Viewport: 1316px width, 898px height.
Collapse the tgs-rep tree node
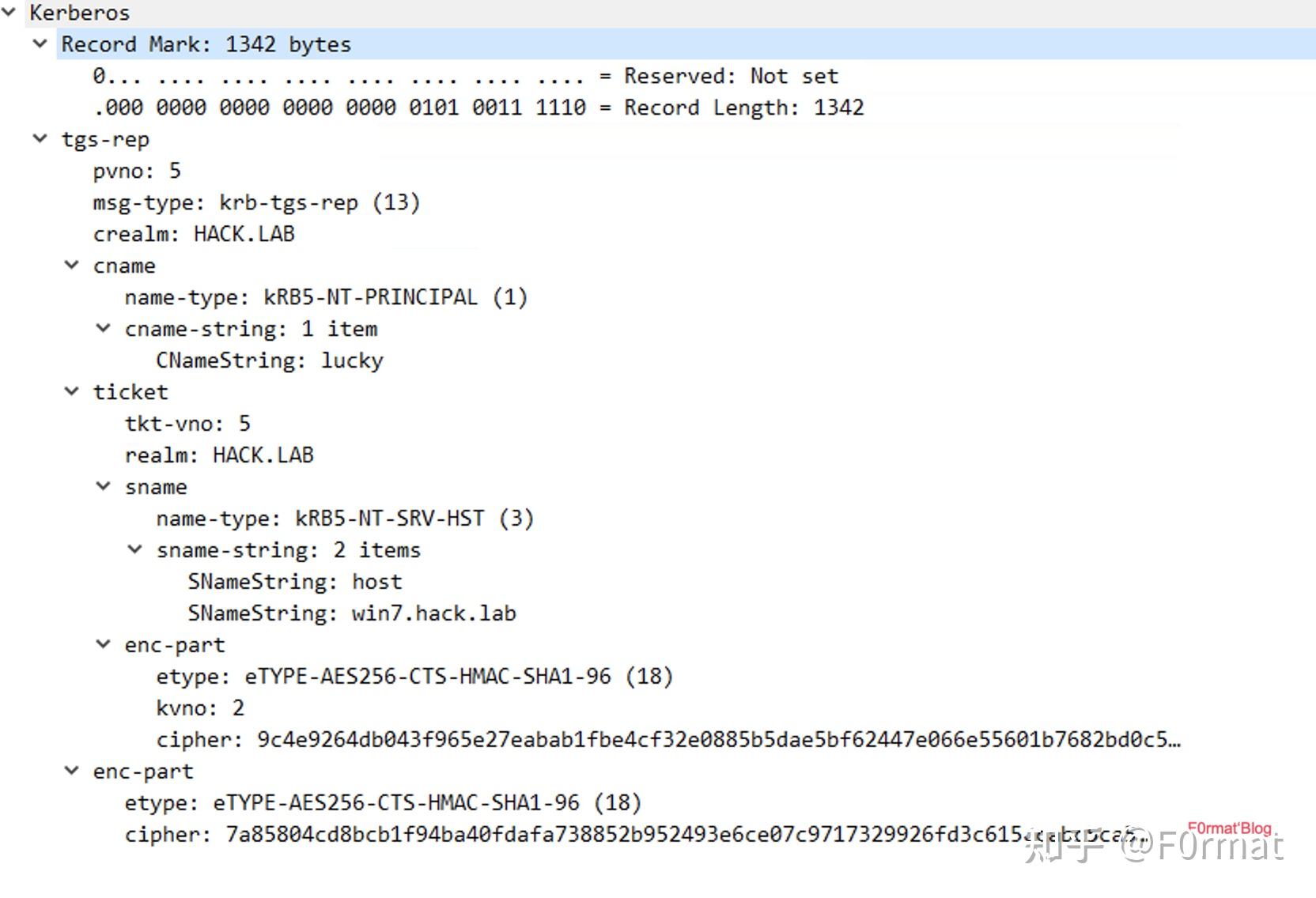coord(40,138)
